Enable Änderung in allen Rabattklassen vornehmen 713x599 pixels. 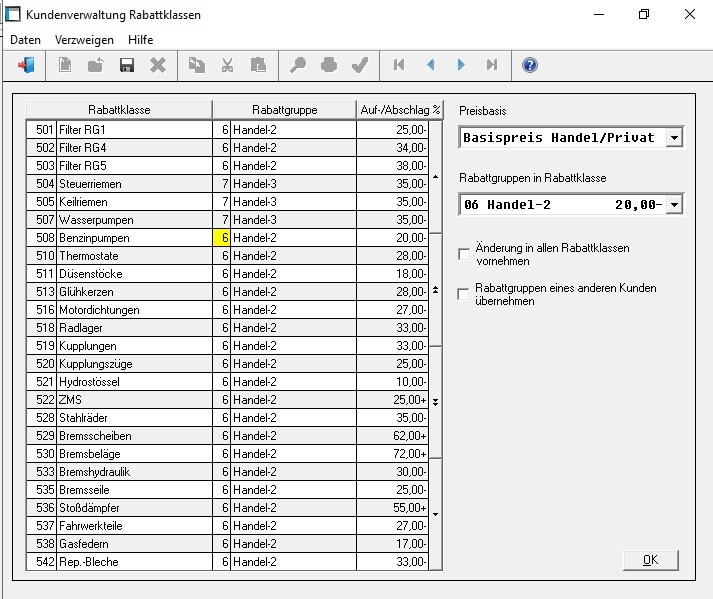coord(464,254)
